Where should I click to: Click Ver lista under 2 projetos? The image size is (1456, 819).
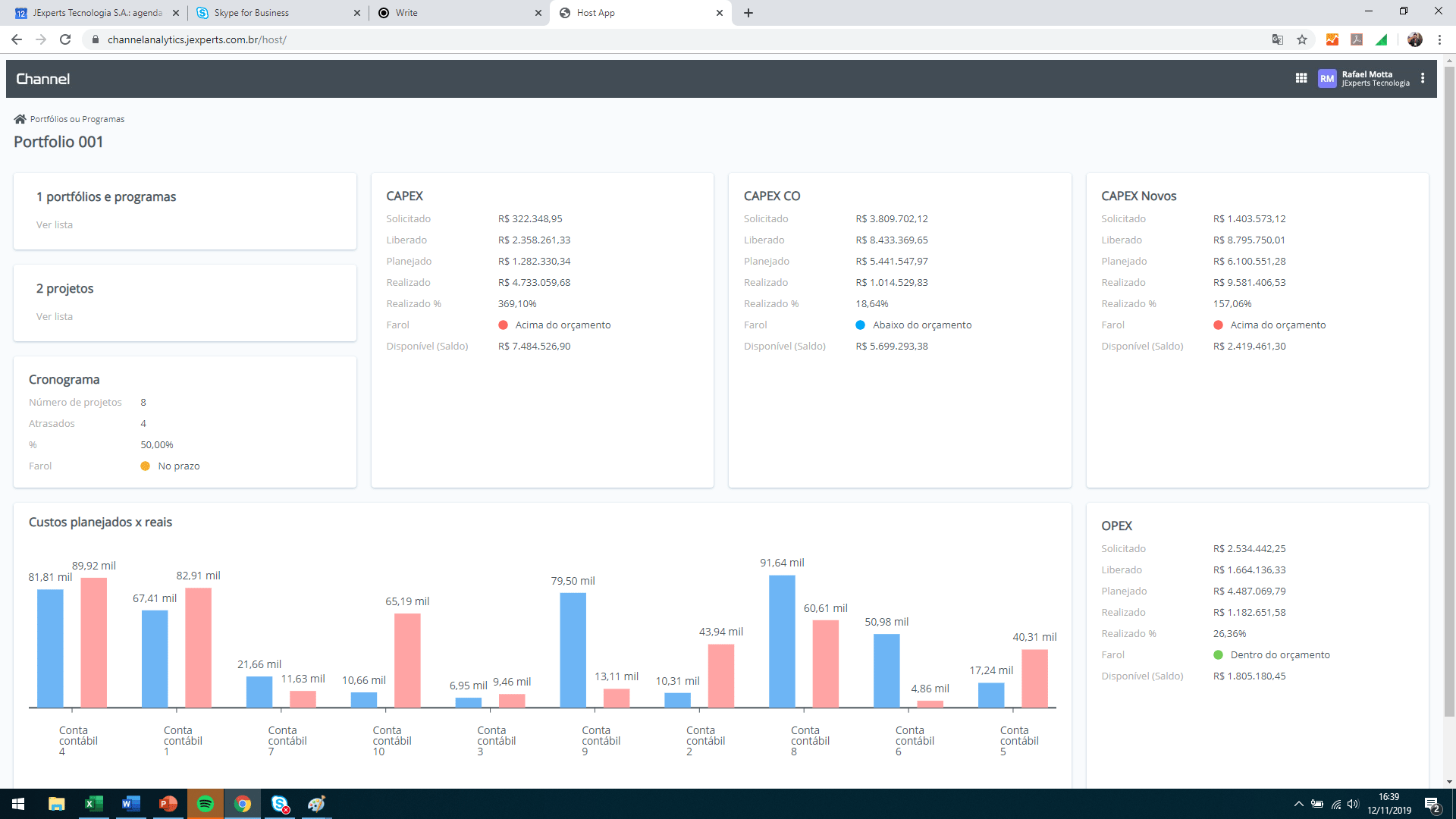[55, 316]
